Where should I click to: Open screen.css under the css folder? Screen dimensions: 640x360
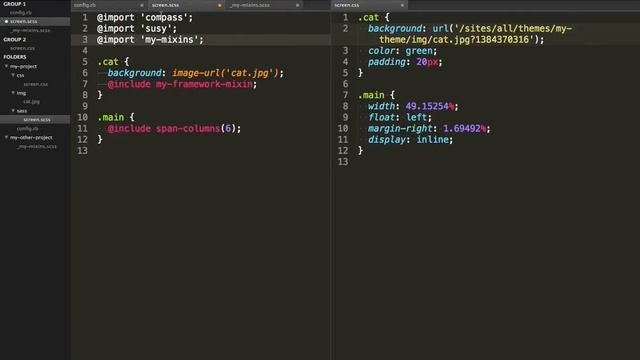[x=36, y=84]
